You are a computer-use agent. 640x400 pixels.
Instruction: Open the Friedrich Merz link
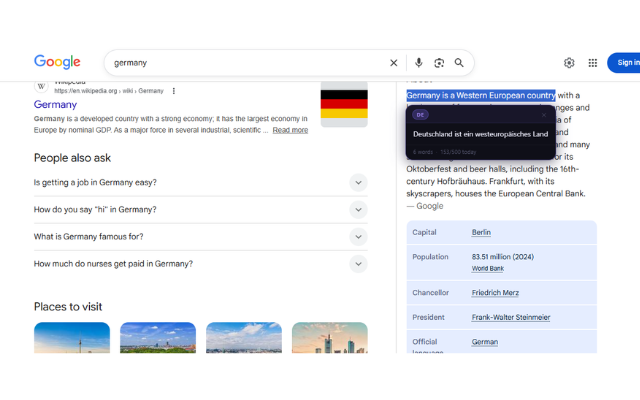(x=495, y=293)
